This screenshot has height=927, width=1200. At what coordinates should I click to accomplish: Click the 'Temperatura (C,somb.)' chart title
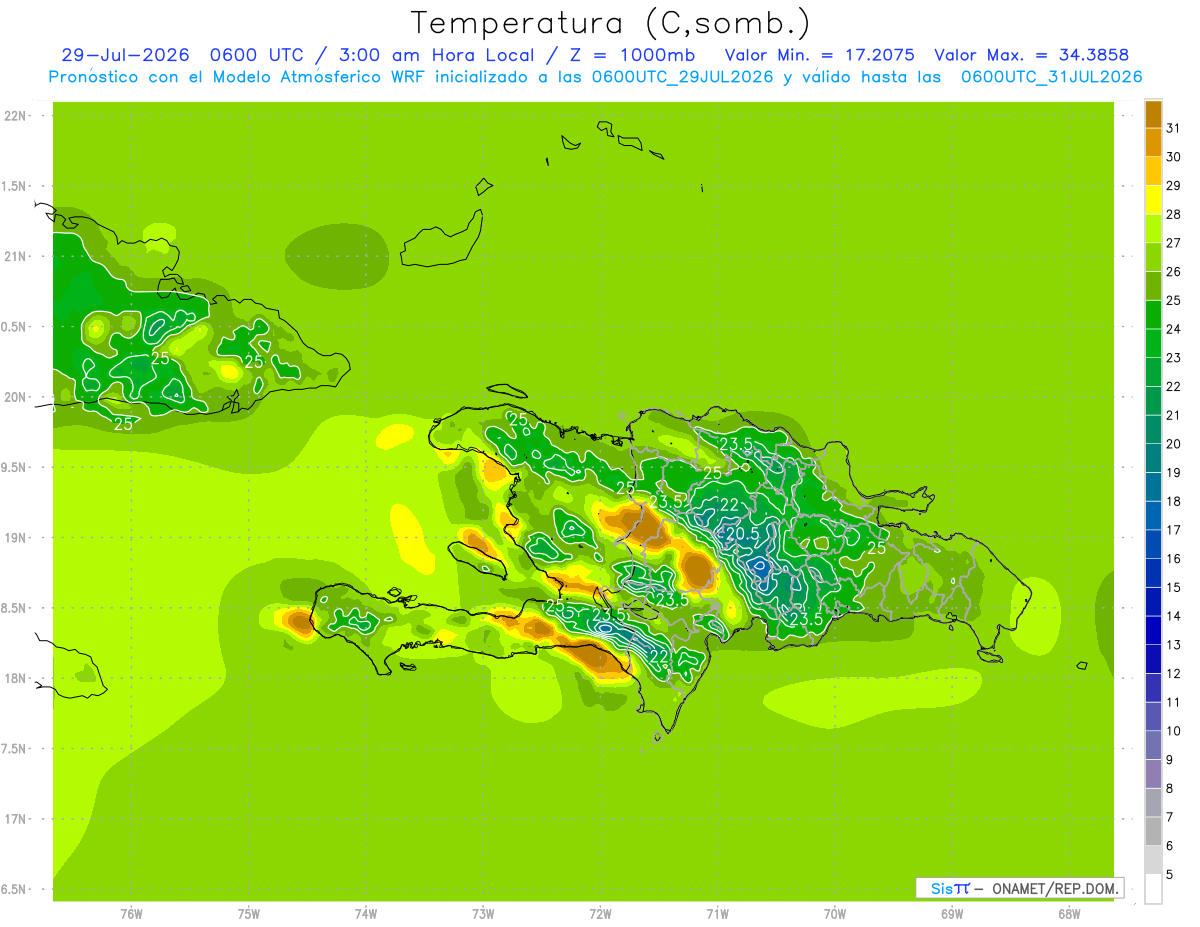click(x=610, y=23)
